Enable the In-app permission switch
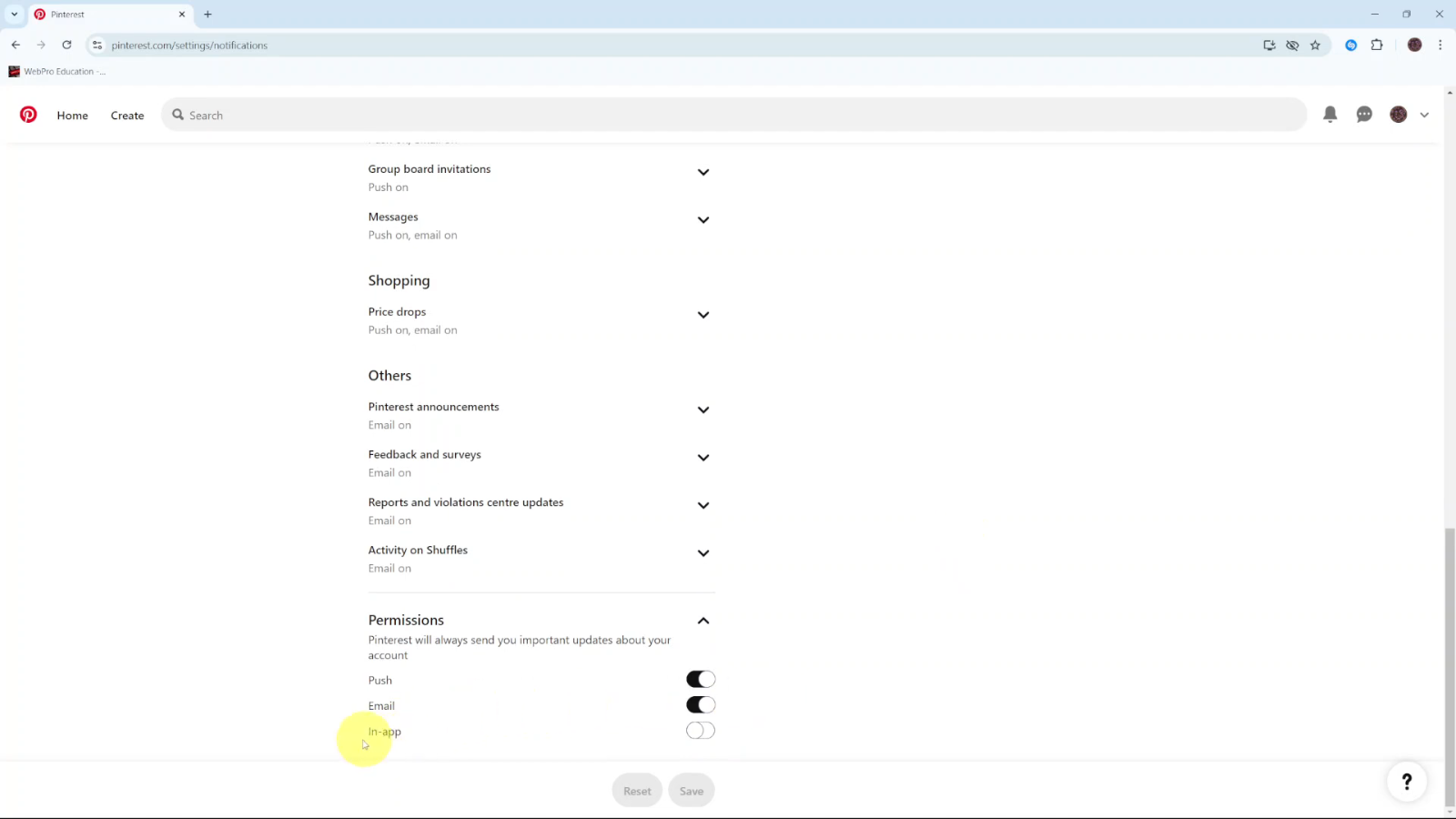This screenshot has height=819, width=1456. point(701,730)
